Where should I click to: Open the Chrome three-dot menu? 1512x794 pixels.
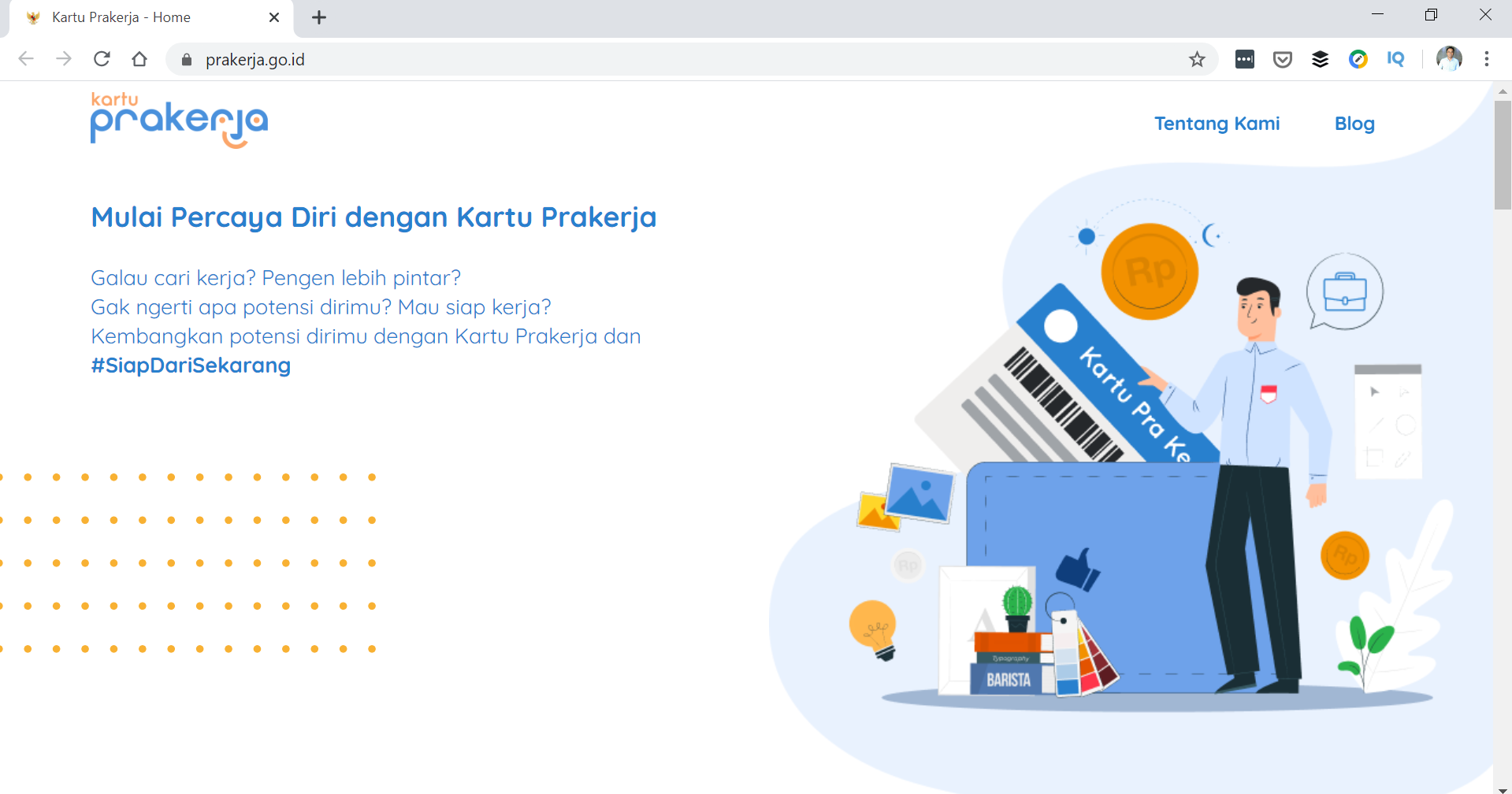[x=1487, y=59]
